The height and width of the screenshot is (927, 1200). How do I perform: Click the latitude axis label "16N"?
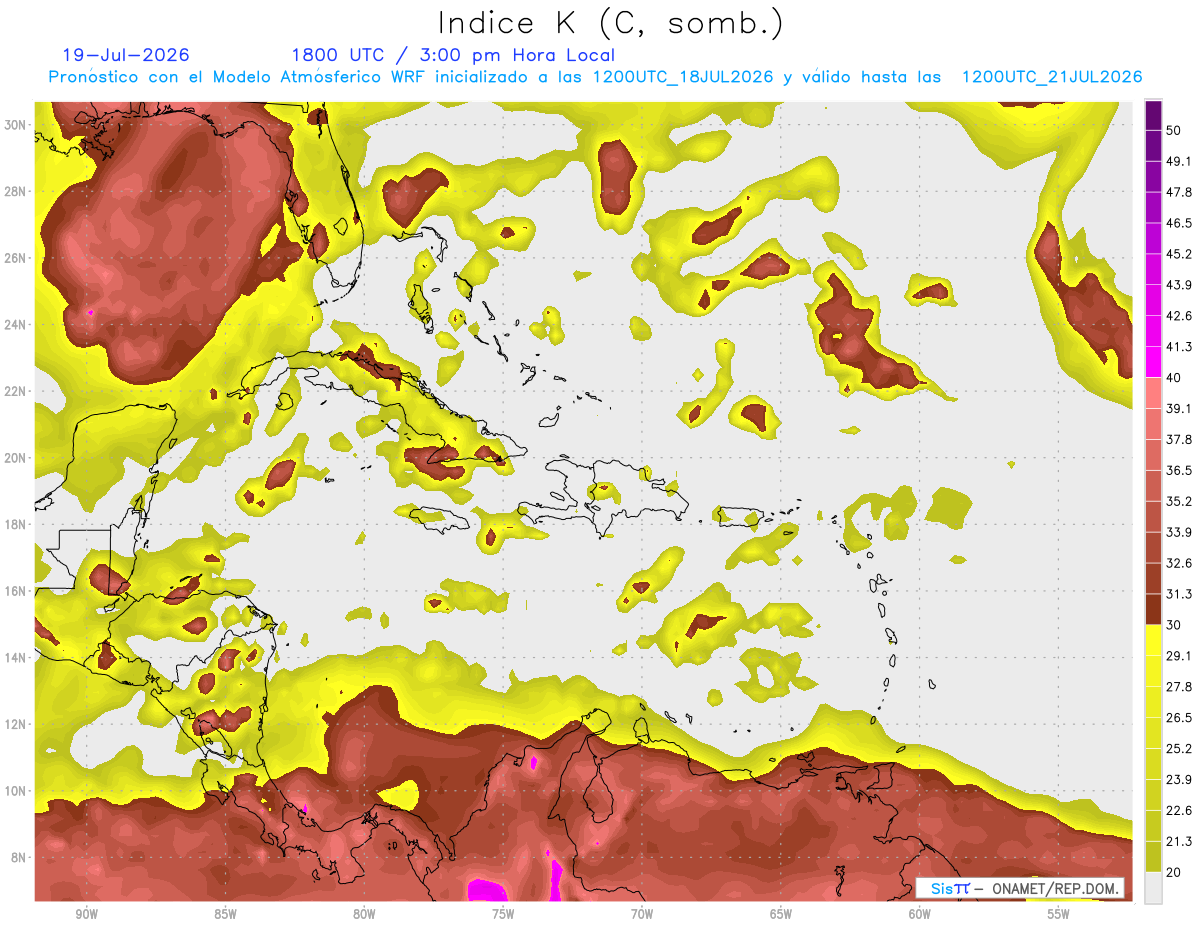click(15, 591)
